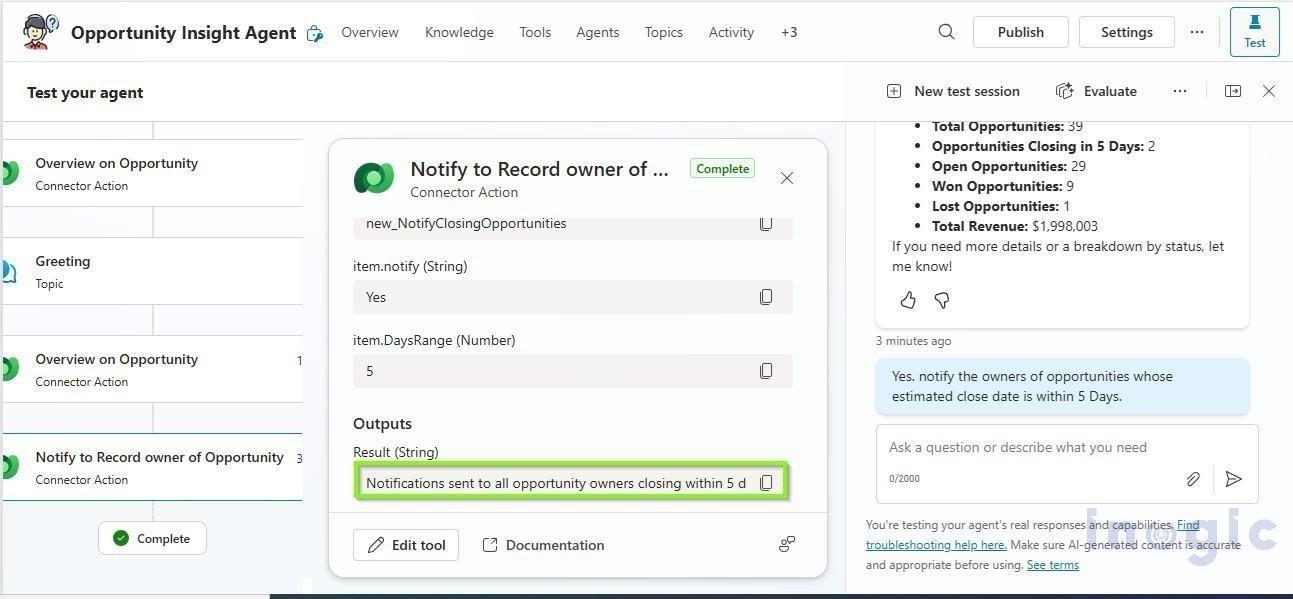Viewport: 1293px width, 599px height.
Task: Toggle the test panel to a new window
Action: (x=1232, y=90)
